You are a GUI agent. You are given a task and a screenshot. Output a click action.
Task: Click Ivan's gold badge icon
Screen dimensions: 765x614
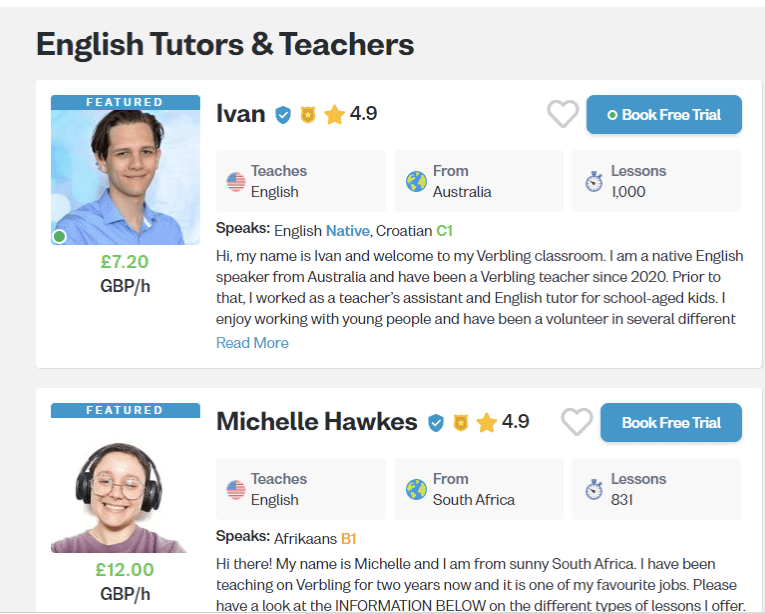308,115
